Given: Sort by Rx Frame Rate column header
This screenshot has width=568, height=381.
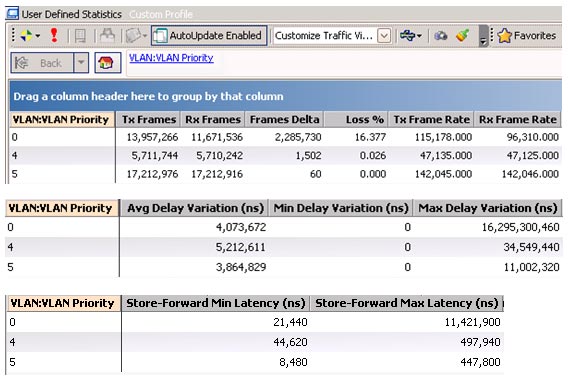Looking at the screenshot, I should (x=518, y=120).
